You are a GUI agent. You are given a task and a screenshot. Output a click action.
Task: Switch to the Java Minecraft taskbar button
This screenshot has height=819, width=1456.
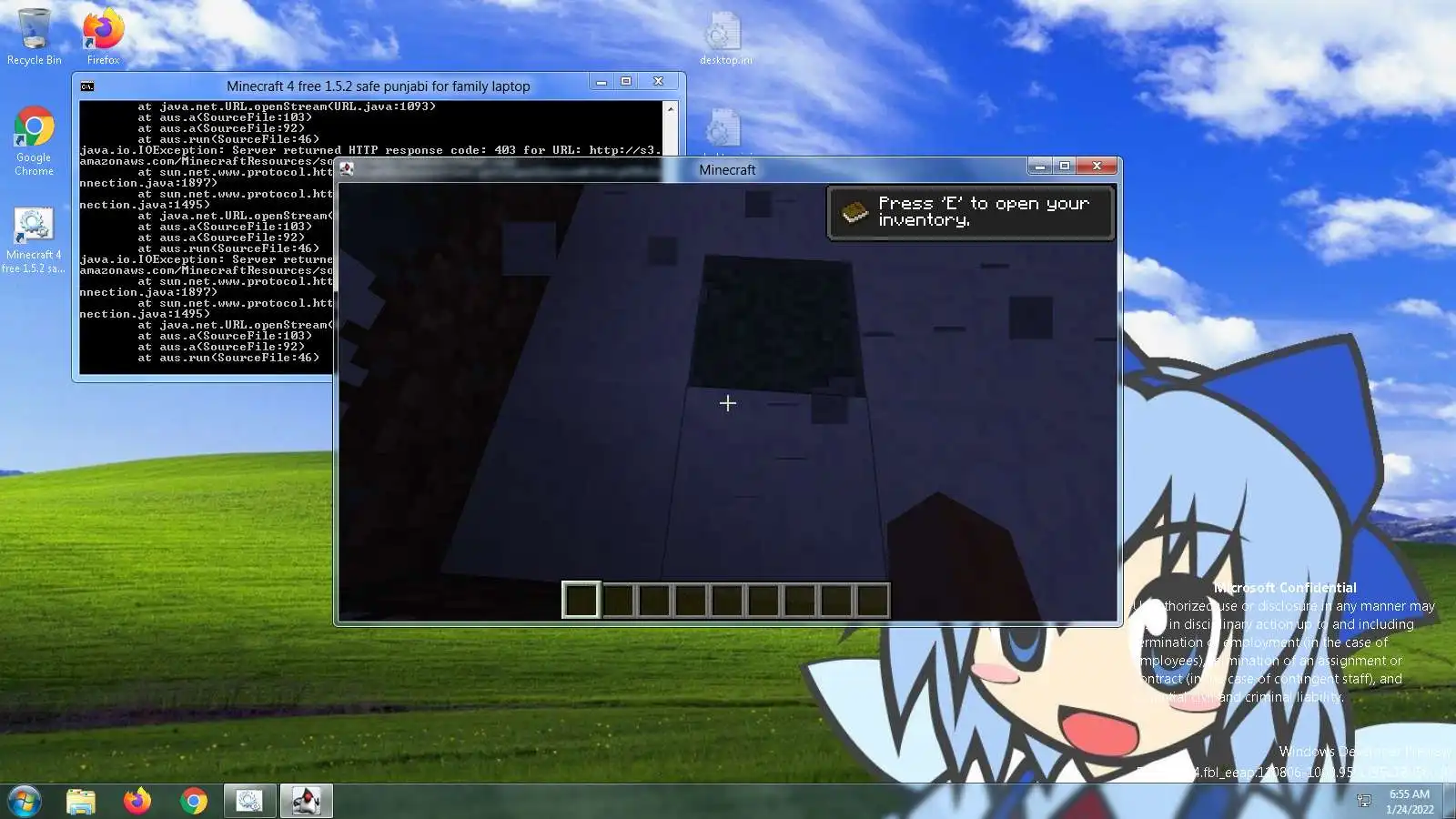pos(306,801)
